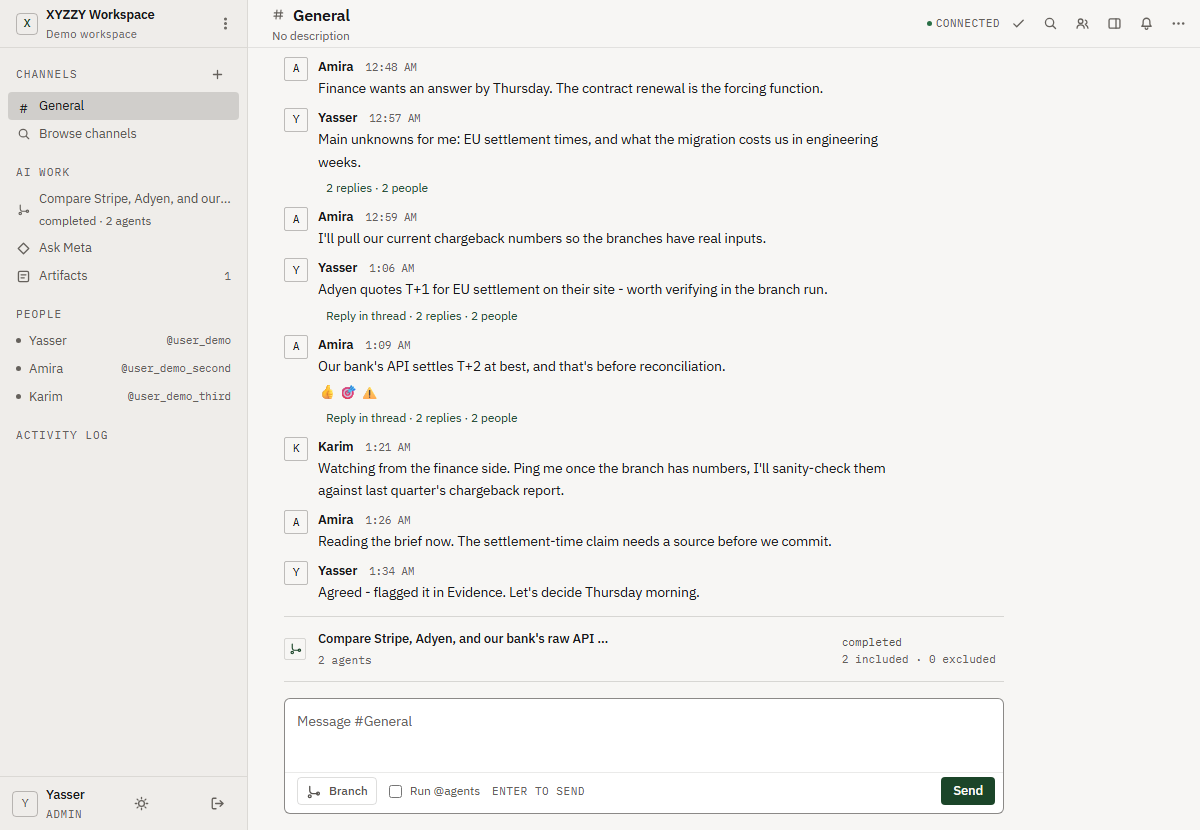Click the logout icon

(218, 803)
